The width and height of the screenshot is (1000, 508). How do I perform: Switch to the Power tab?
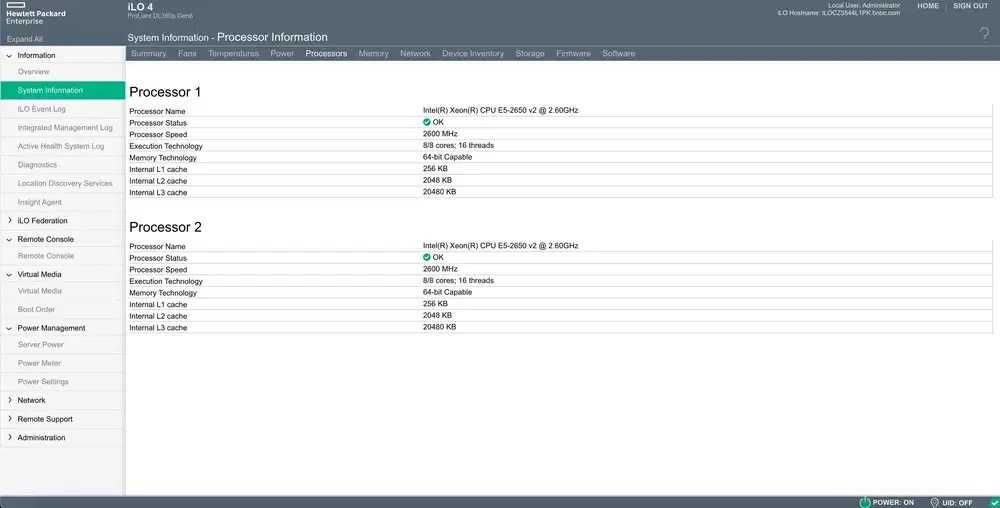[282, 54]
